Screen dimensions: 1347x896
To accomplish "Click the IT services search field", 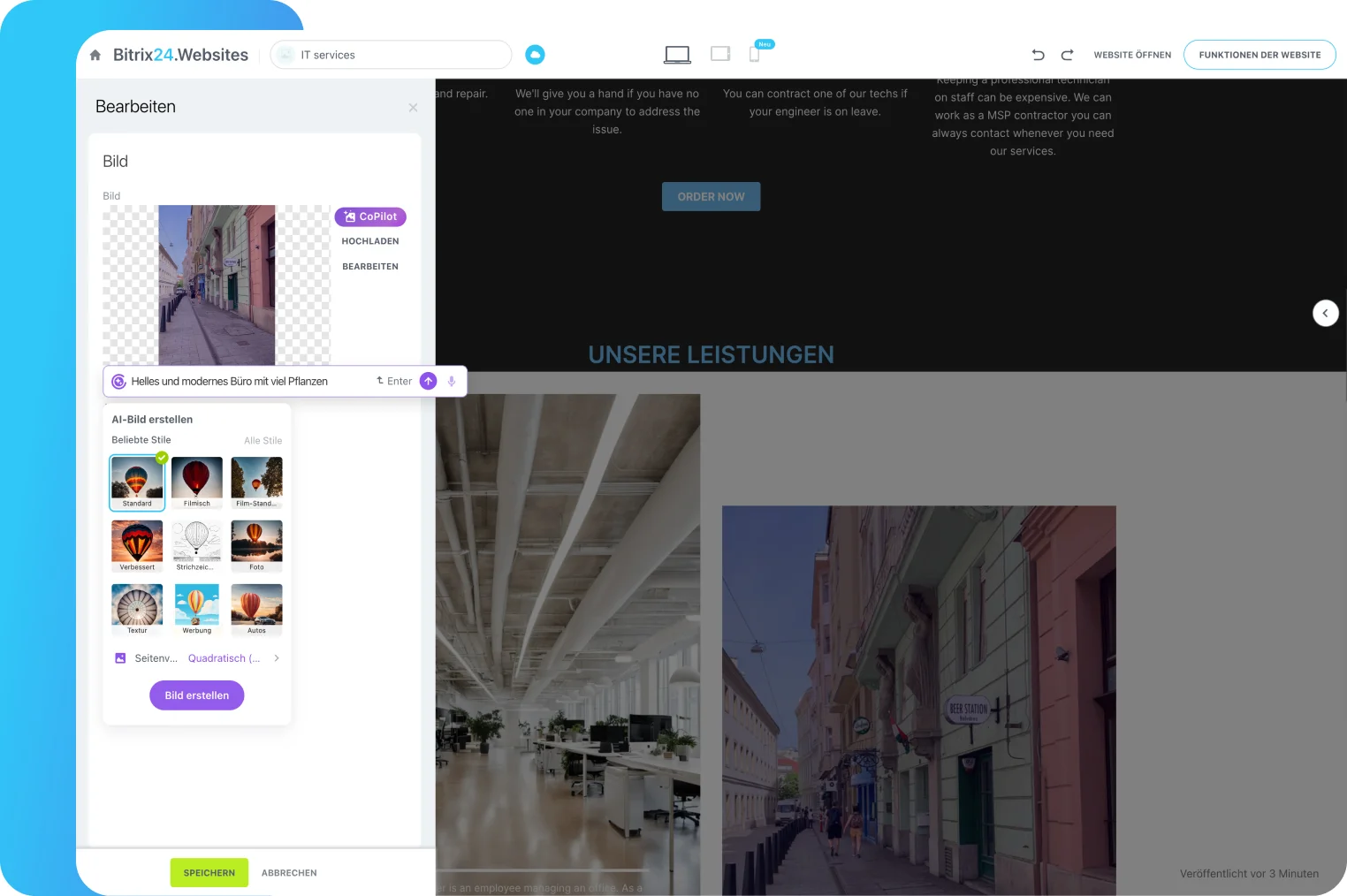I will tap(391, 54).
